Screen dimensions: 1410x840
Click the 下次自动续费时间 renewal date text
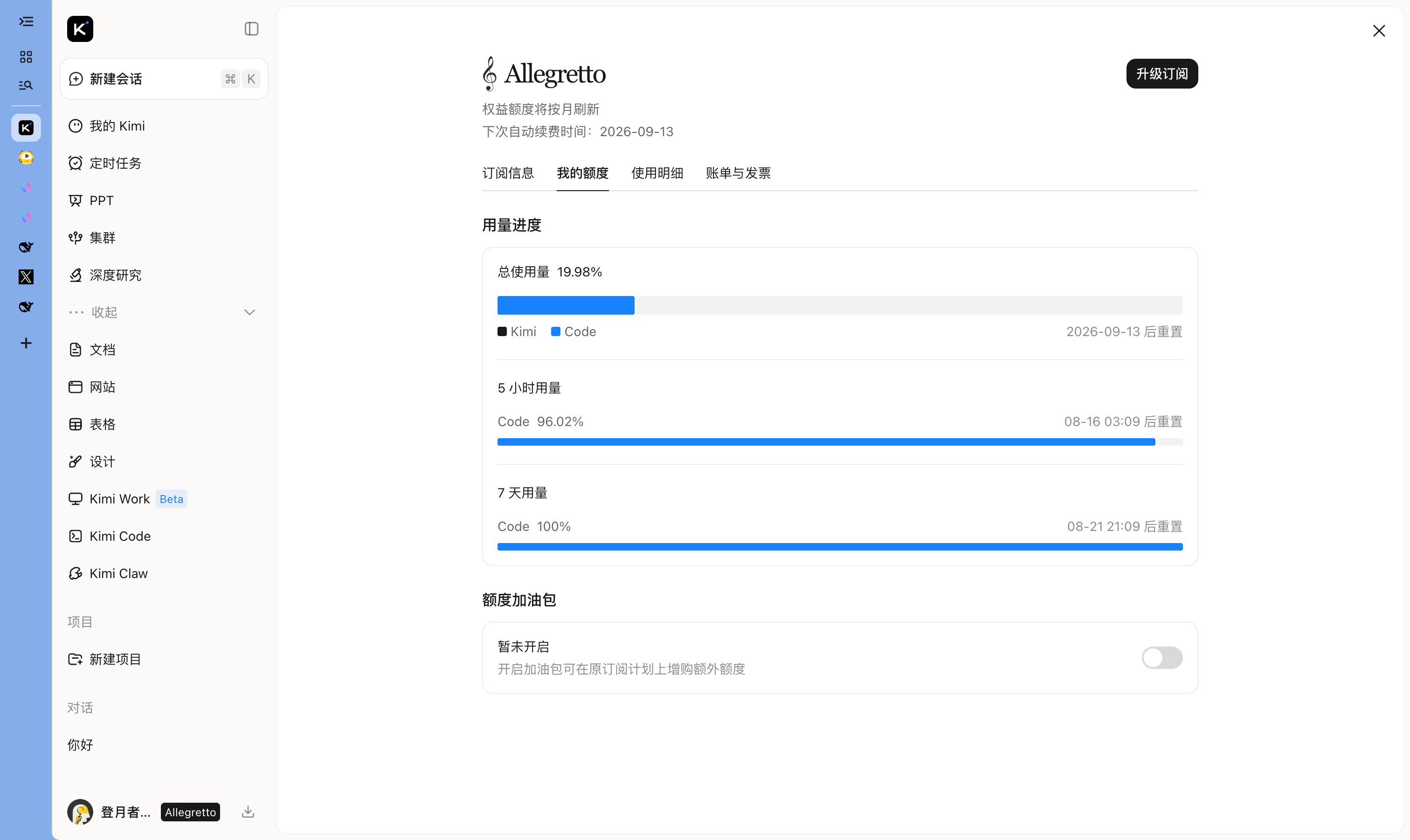pyautogui.click(x=577, y=132)
